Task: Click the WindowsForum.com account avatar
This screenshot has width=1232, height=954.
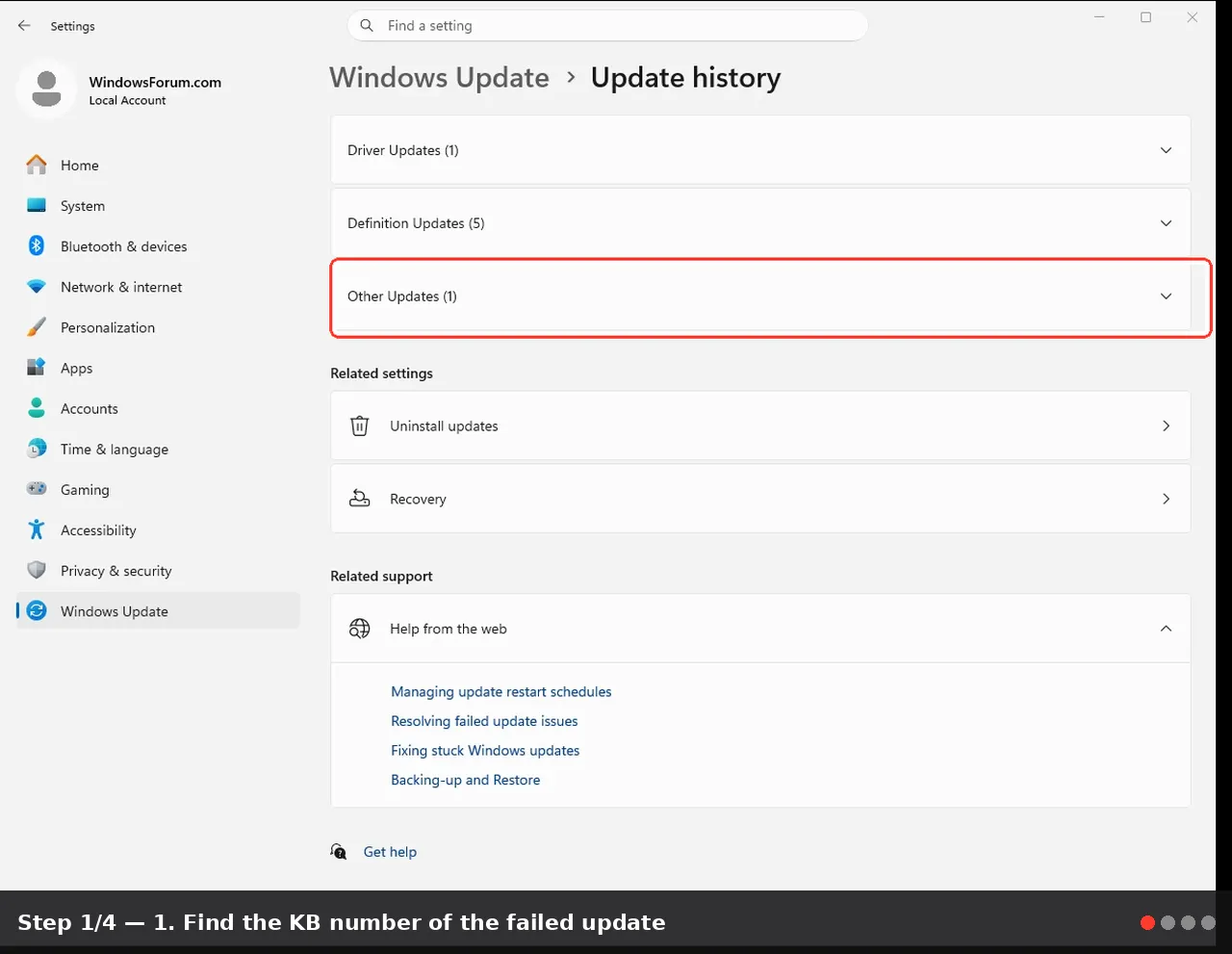Action: tap(46, 90)
